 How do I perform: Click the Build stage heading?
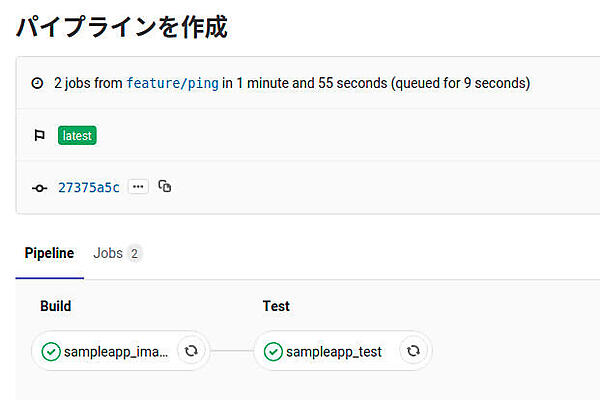coord(55,306)
